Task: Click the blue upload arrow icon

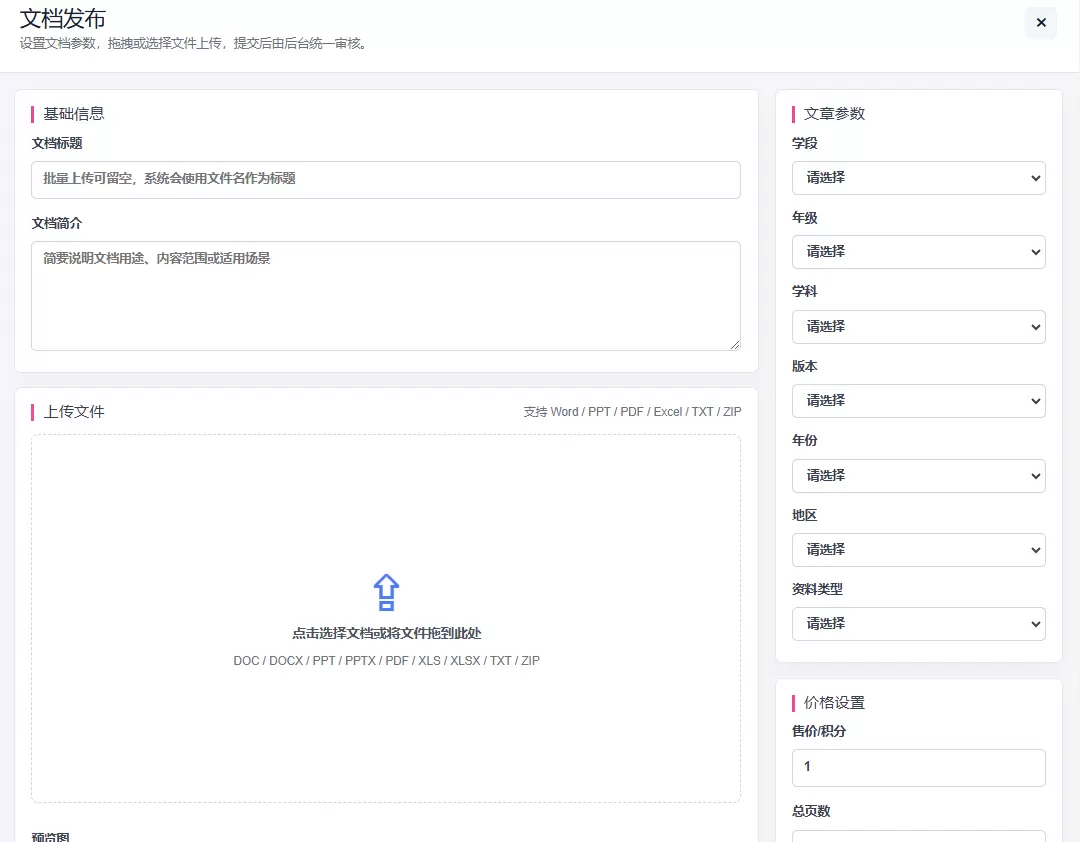Action: (x=386, y=593)
